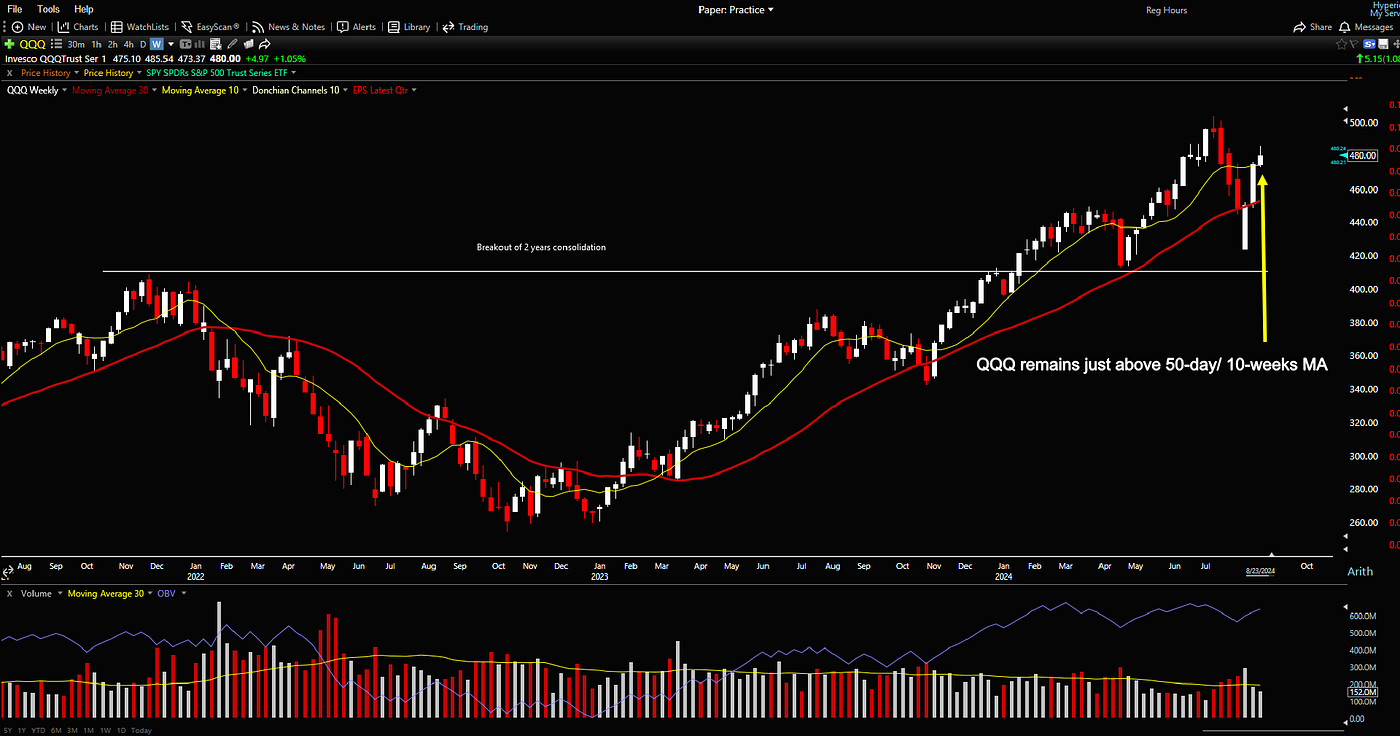Image resolution: width=1400 pixels, height=736 pixels.
Task: Click the 8/23/2024 date marker
Action: point(1260,570)
